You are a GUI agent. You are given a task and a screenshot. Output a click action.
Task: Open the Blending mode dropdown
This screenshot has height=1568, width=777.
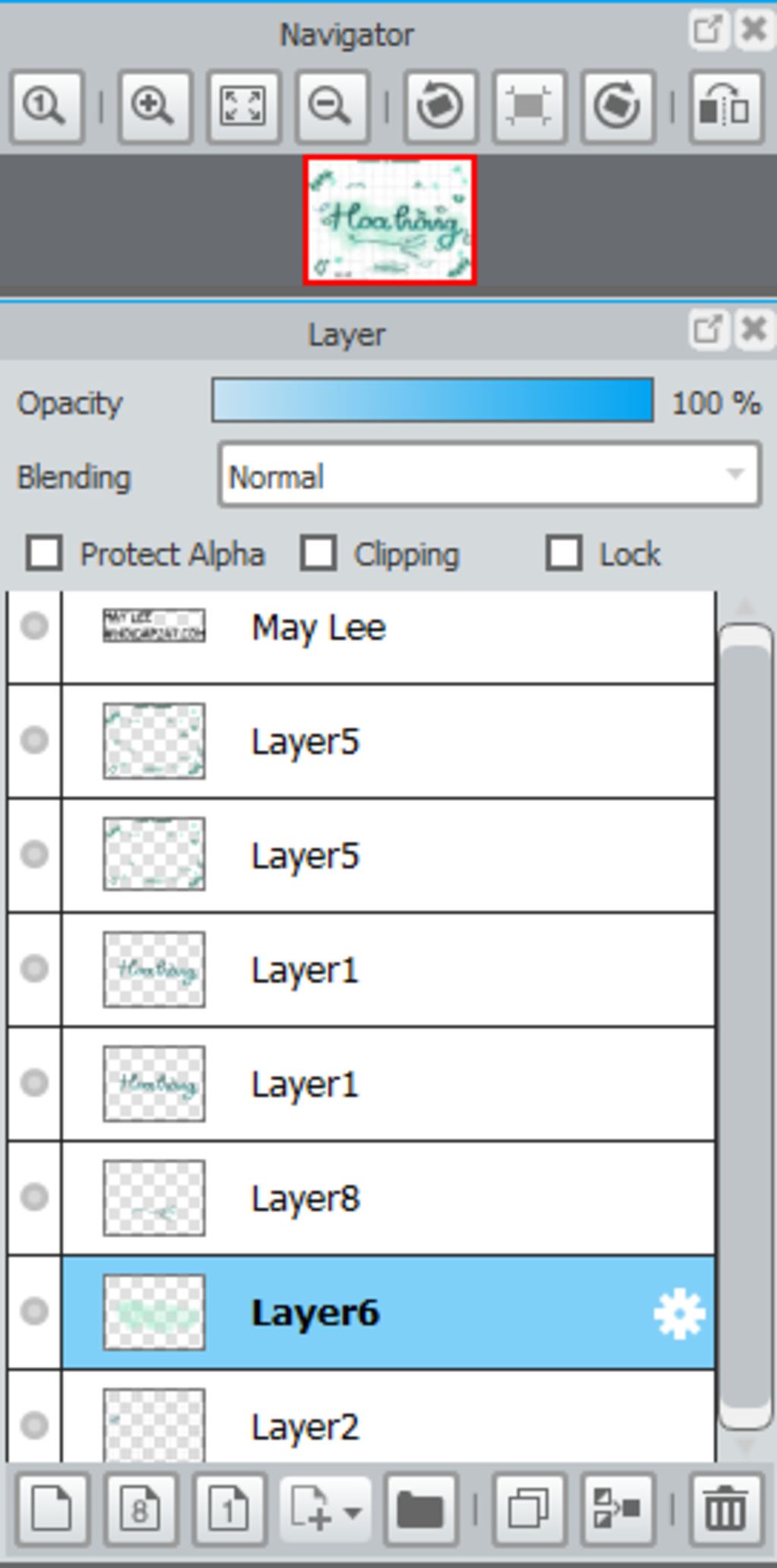click(489, 476)
